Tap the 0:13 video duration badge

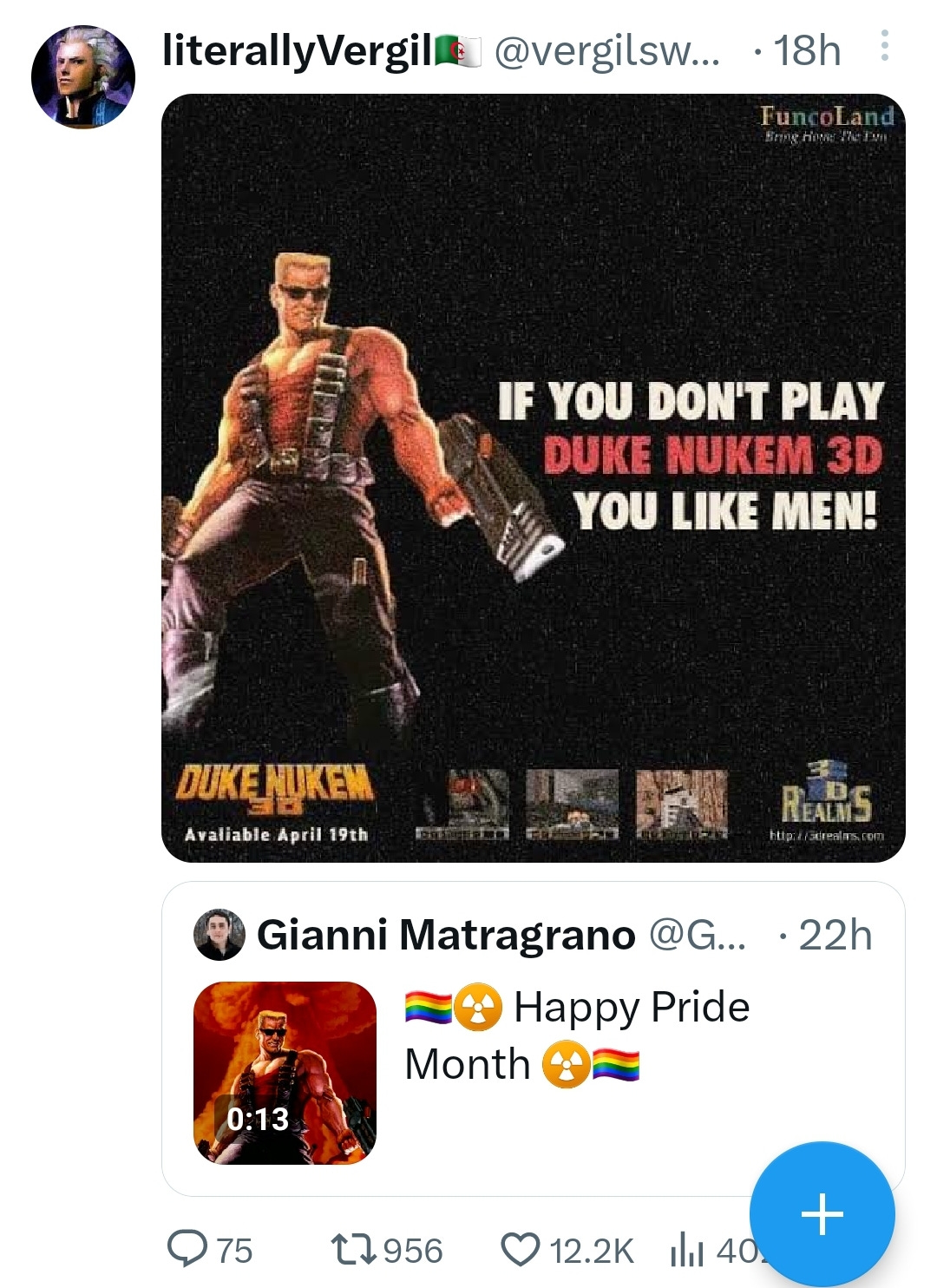tap(258, 1119)
